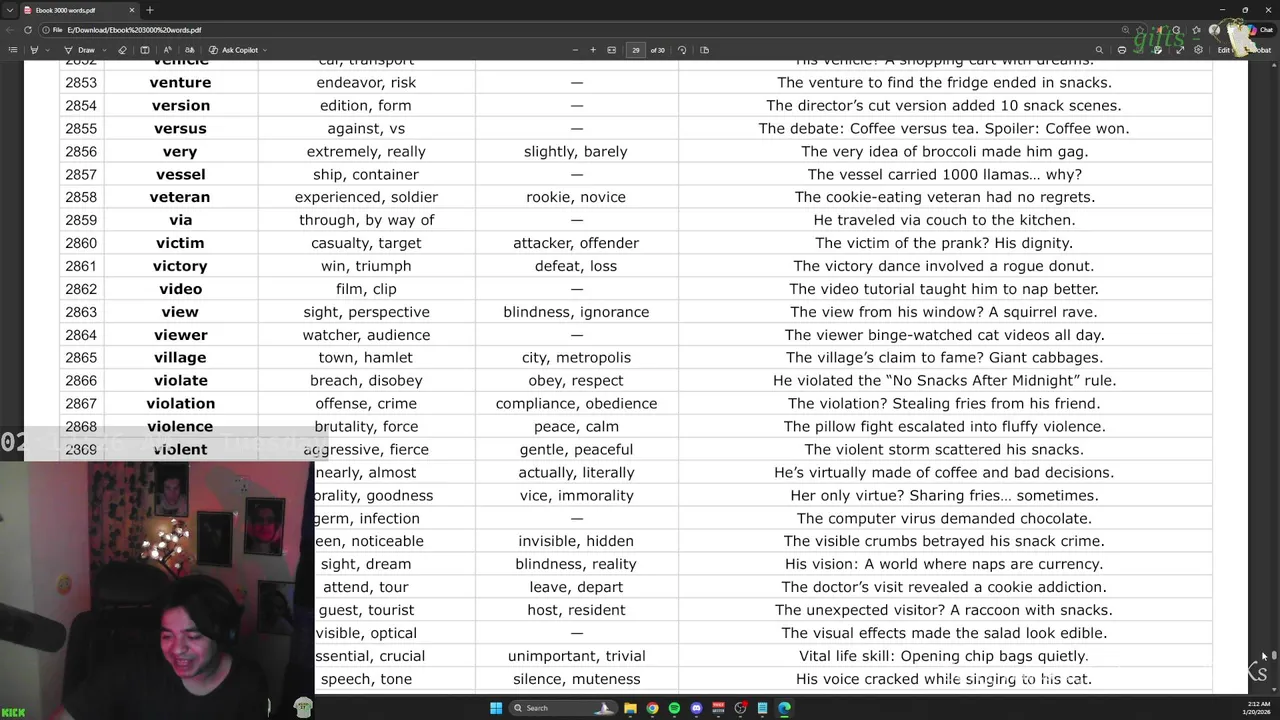Screen dimensions: 1280x720
Task: Zoom in the PDF with plus icon
Action: (x=593, y=50)
